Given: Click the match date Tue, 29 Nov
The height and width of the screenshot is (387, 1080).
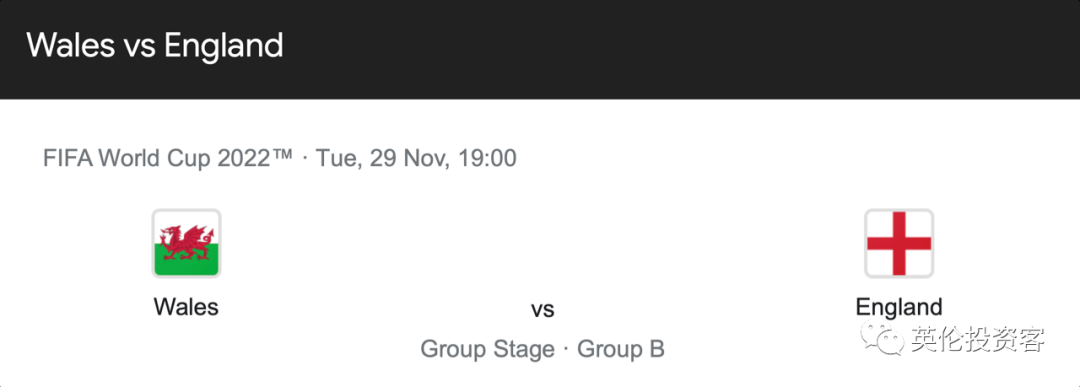Looking at the screenshot, I should [x=382, y=158].
